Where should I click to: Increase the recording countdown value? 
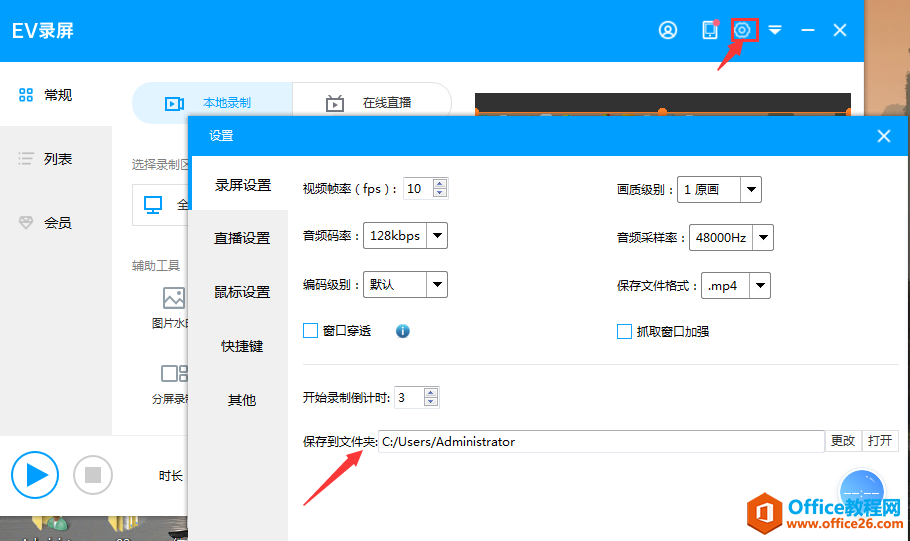pos(431,392)
